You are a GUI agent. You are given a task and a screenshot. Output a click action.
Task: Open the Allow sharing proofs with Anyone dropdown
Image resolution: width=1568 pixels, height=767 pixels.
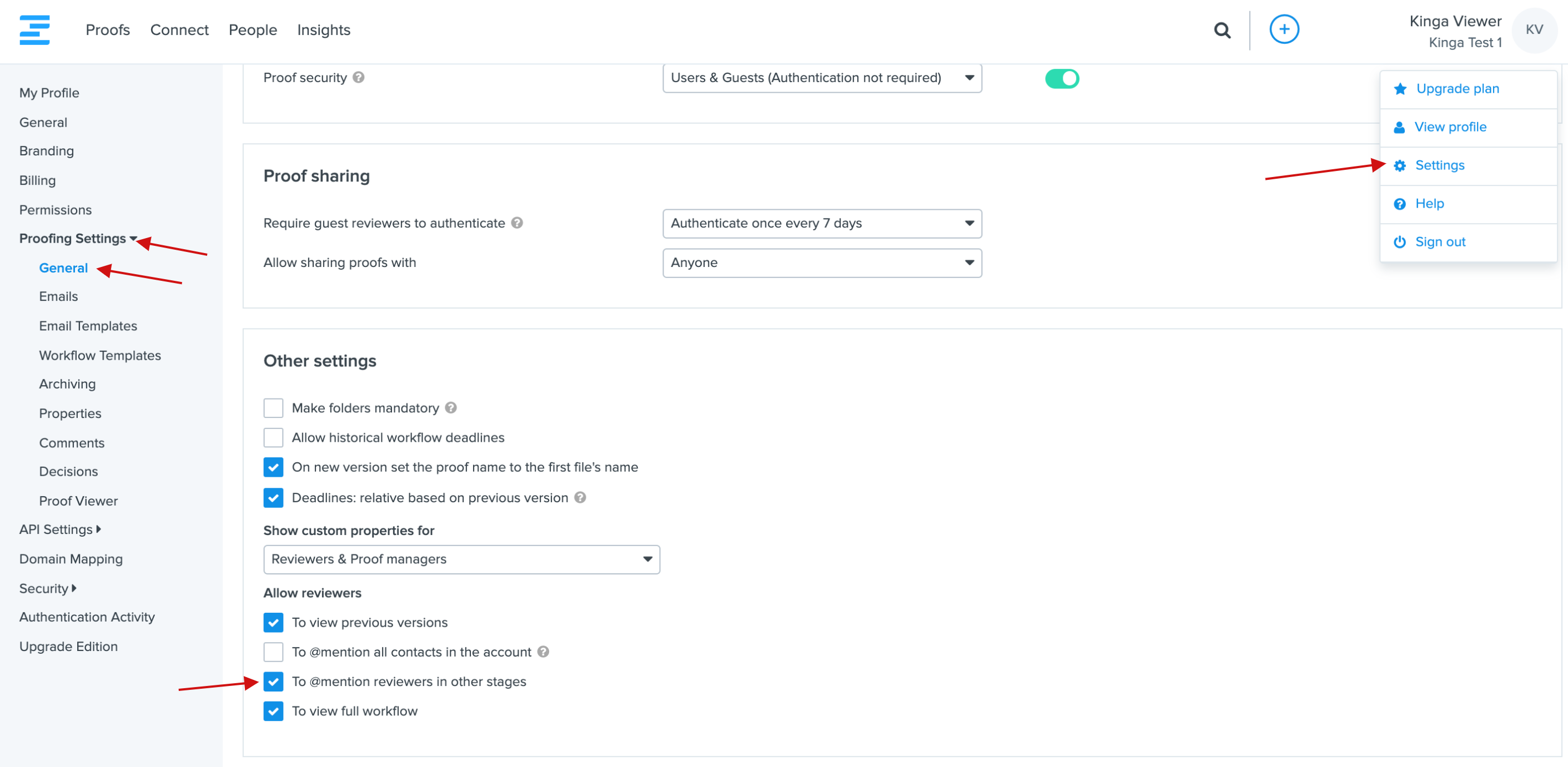(822, 263)
